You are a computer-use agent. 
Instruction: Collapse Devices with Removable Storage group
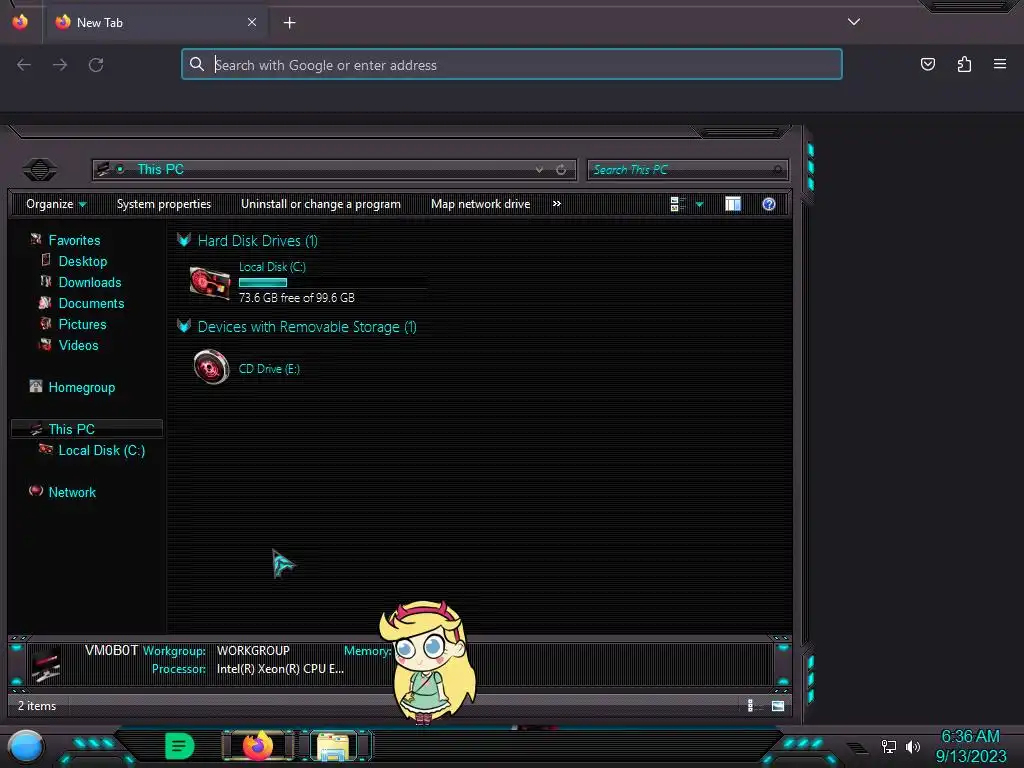pyautogui.click(x=184, y=326)
